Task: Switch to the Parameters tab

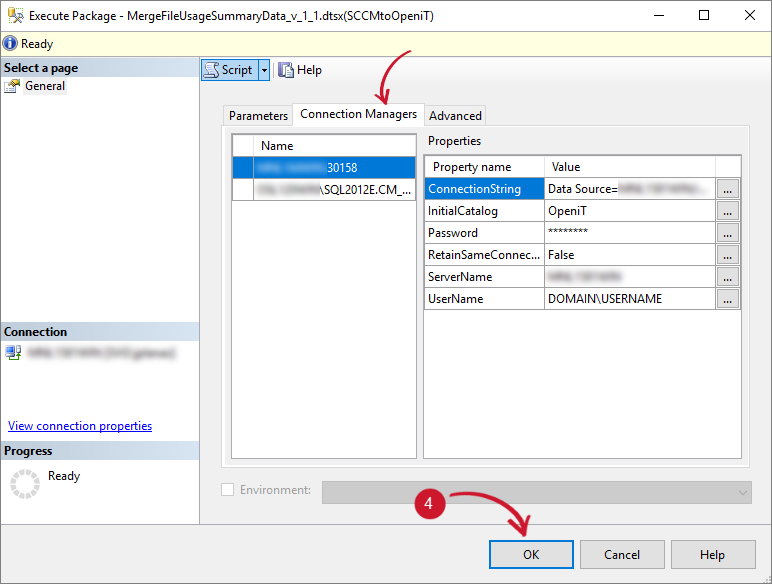Action: pos(258,116)
